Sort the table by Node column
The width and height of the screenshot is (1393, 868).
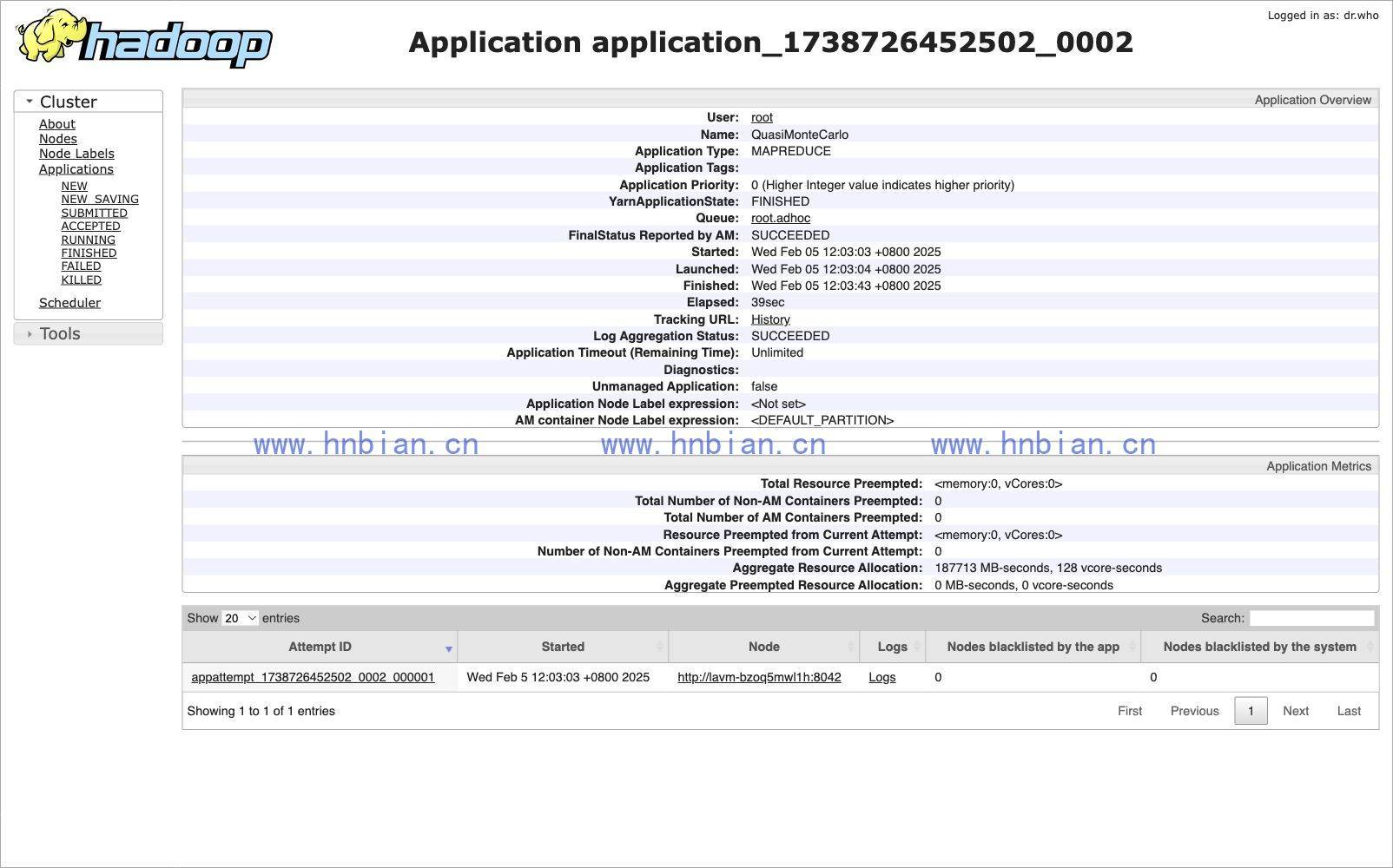click(764, 647)
